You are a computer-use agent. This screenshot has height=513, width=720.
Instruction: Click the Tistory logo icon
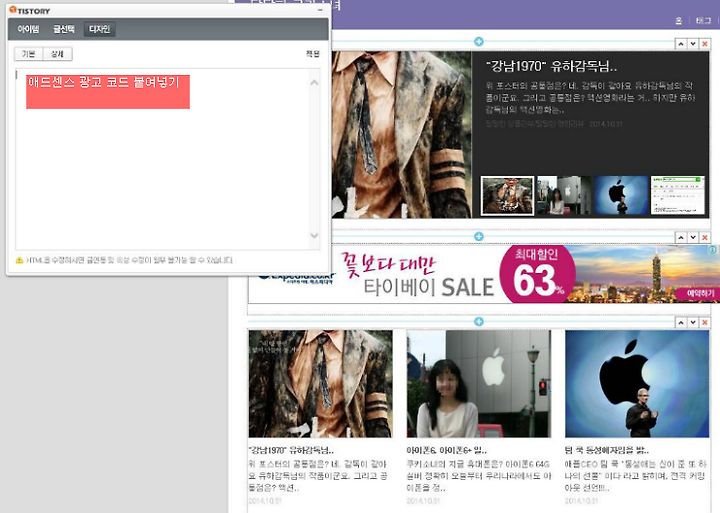pyautogui.click(x=13, y=10)
